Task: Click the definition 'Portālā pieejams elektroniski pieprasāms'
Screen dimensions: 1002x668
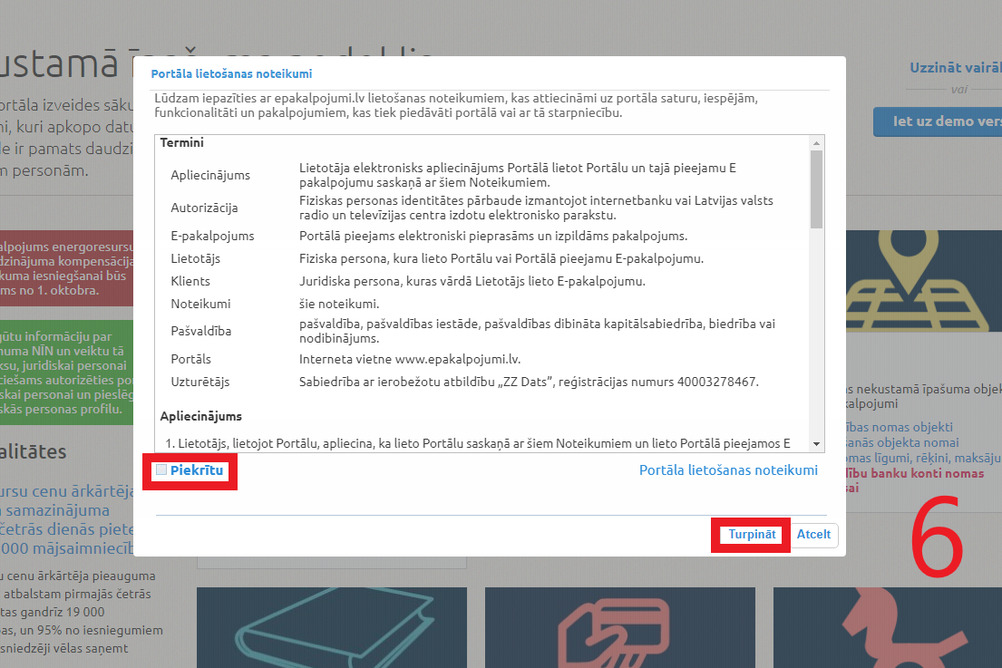Action: [x=493, y=236]
